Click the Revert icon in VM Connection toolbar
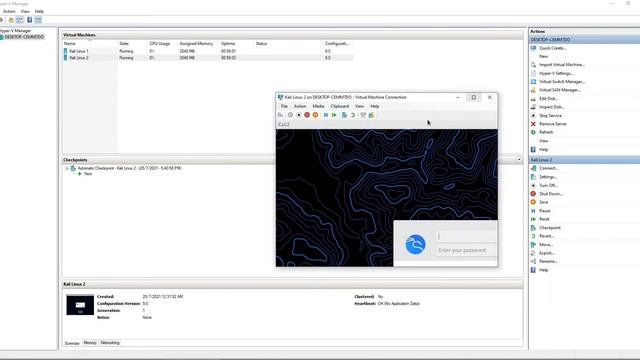Viewport: 640px width, 360px height. point(353,115)
